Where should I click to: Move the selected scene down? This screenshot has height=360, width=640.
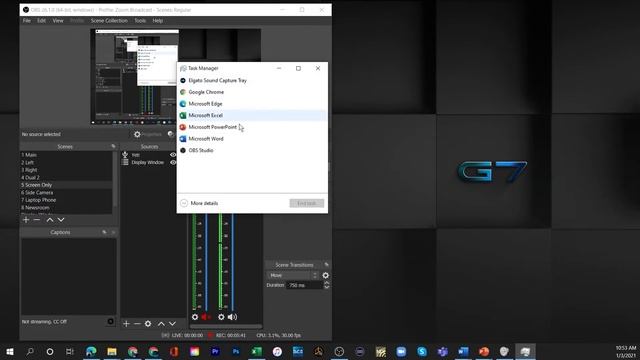coord(61,220)
